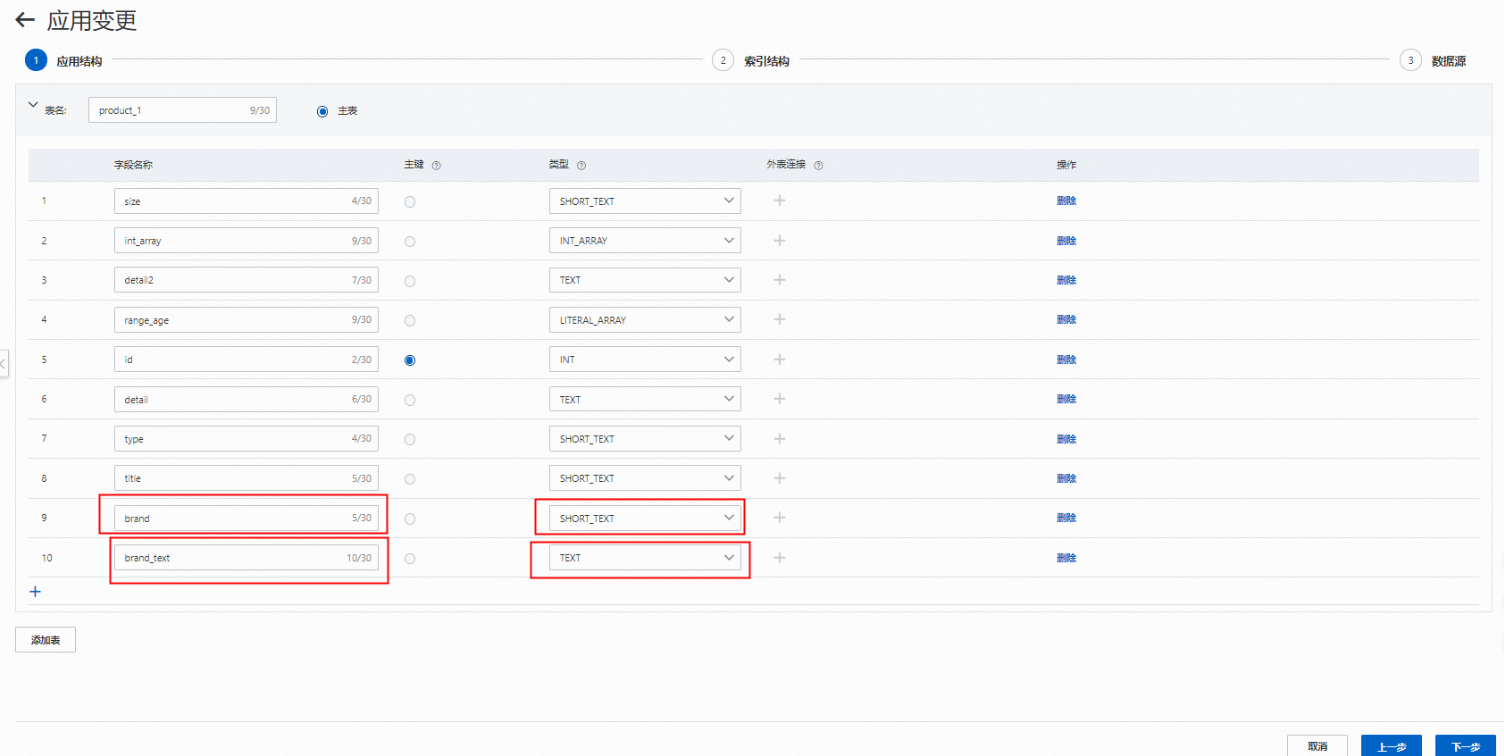The width and height of the screenshot is (1504, 756).
Task: Open the type dropdown for detail
Action: 645,399
